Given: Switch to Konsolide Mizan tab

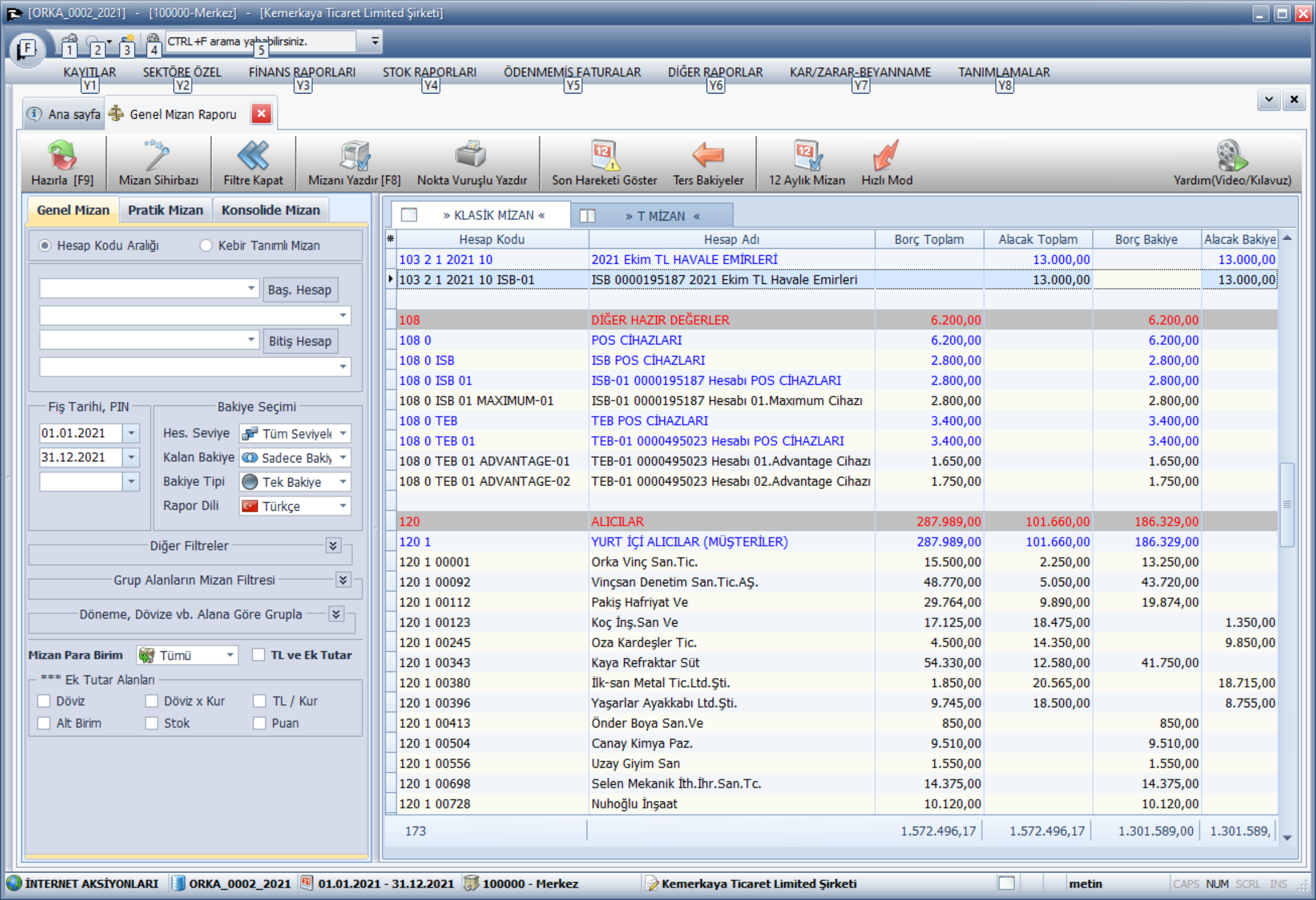Looking at the screenshot, I should (x=271, y=210).
